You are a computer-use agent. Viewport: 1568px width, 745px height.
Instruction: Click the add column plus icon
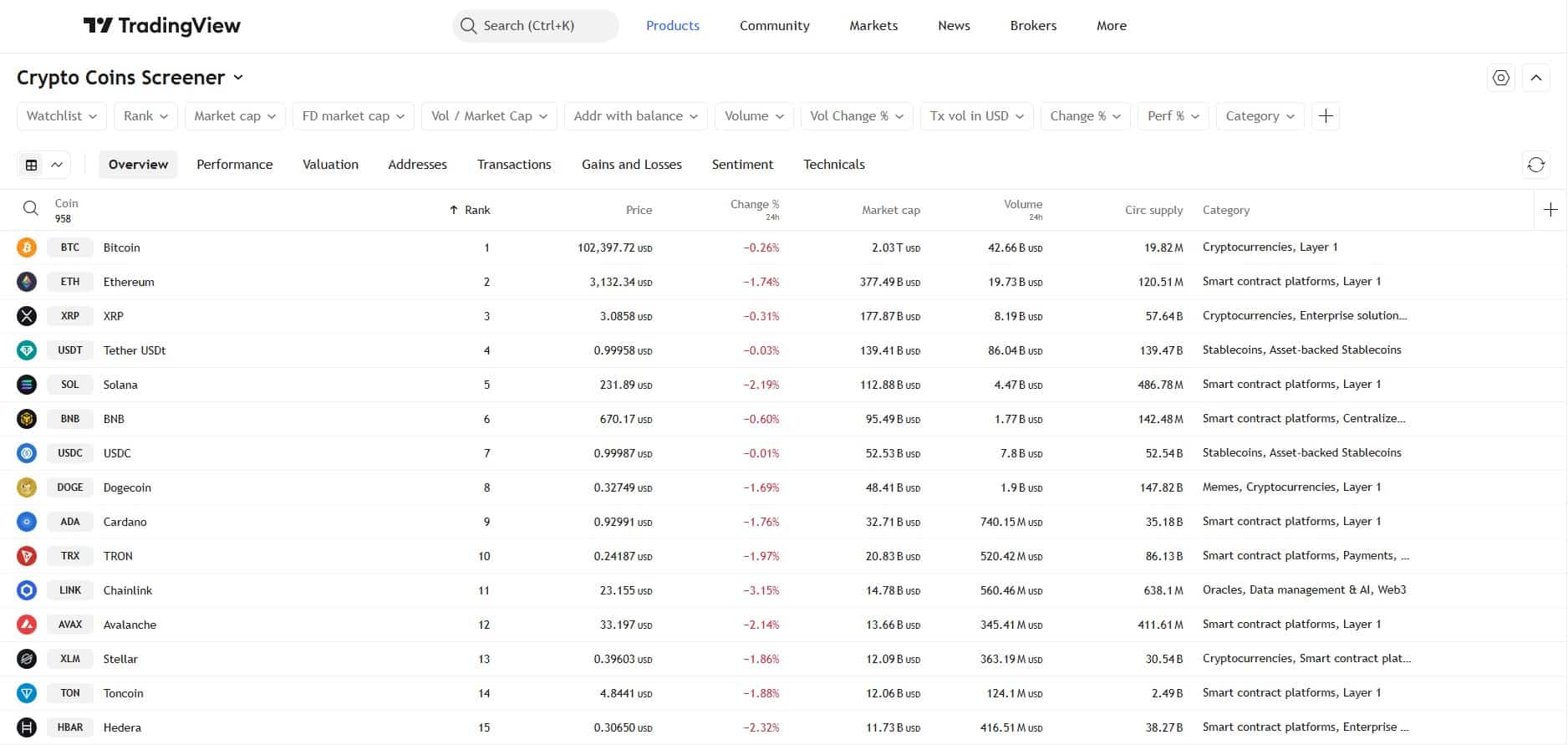(1550, 210)
